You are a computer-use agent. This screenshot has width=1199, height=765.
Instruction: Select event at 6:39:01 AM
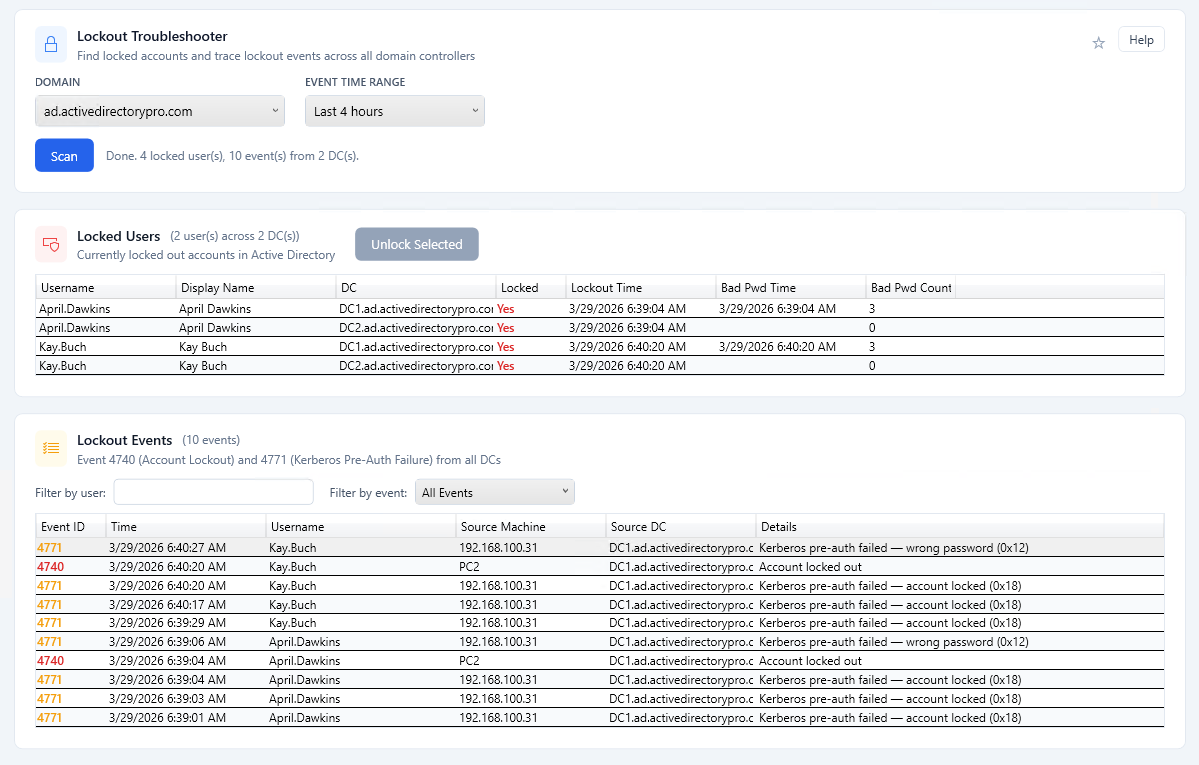pos(600,718)
